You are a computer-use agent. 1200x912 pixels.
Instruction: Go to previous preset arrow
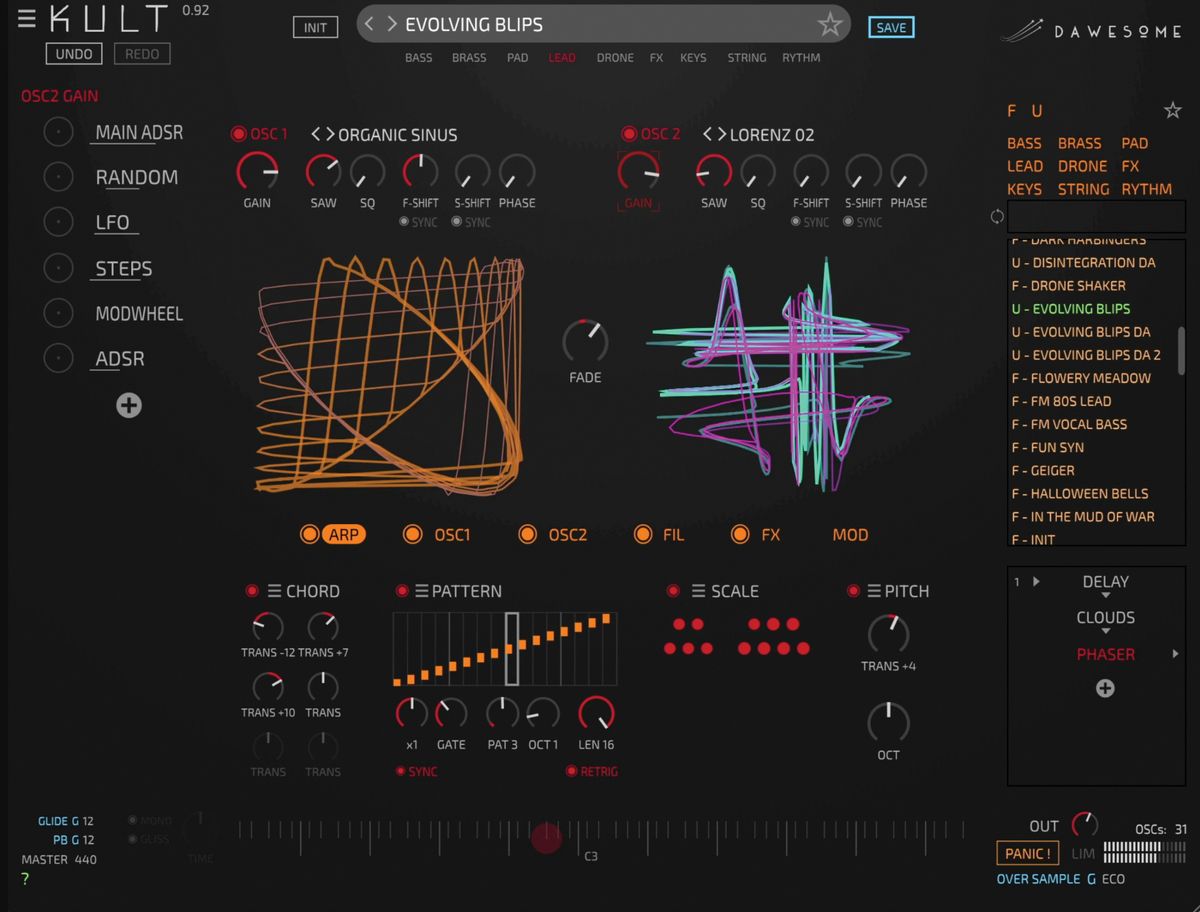(x=369, y=24)
